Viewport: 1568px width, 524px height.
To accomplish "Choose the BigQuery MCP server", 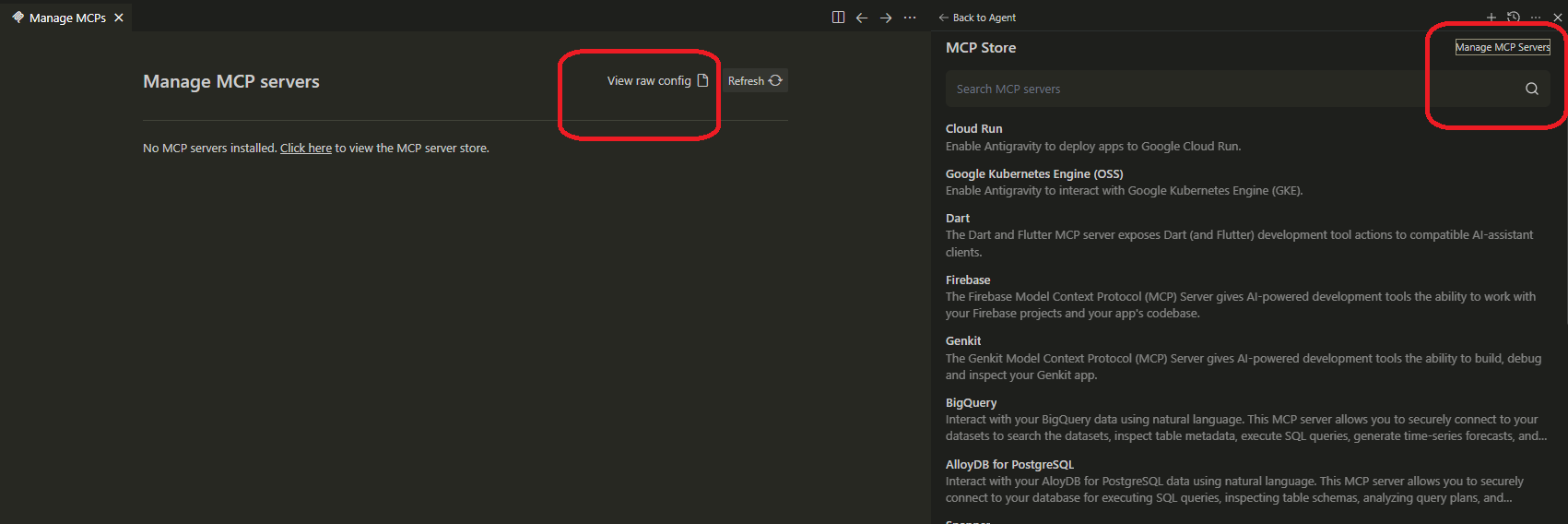I will pyautogui.click(x=971, y=403).
